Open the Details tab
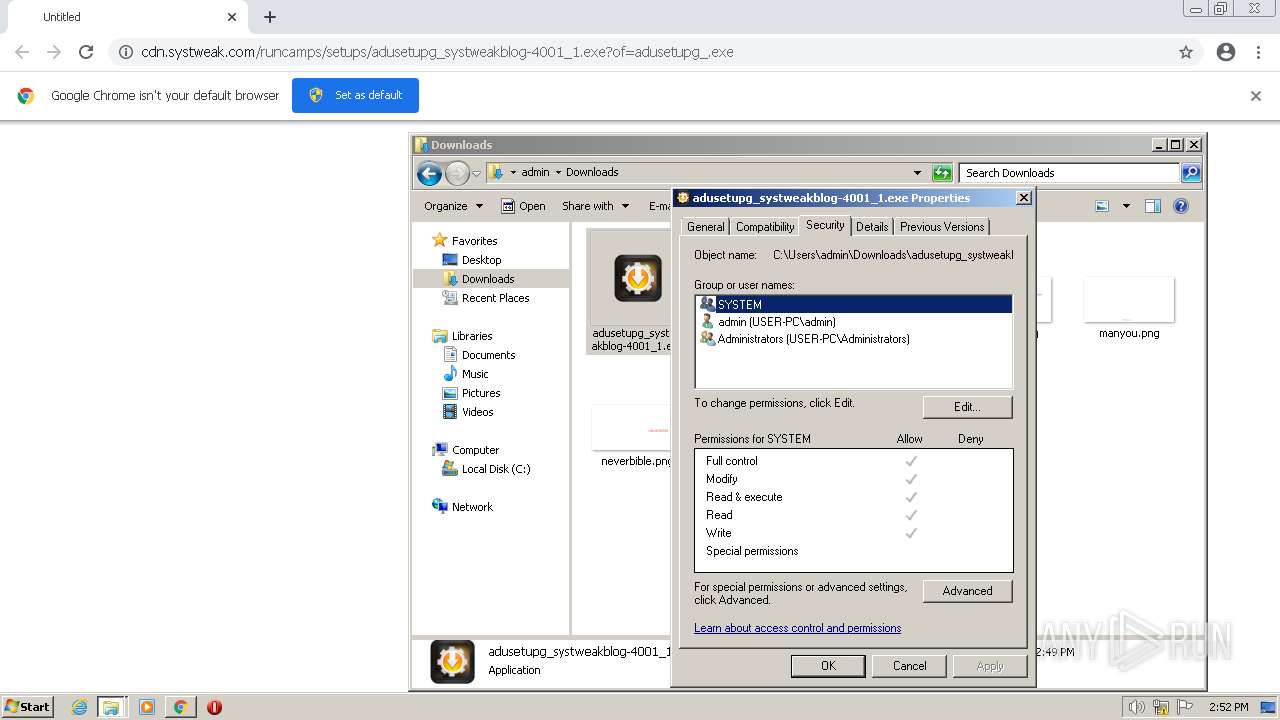1280x720 pixels. [872, 227]
